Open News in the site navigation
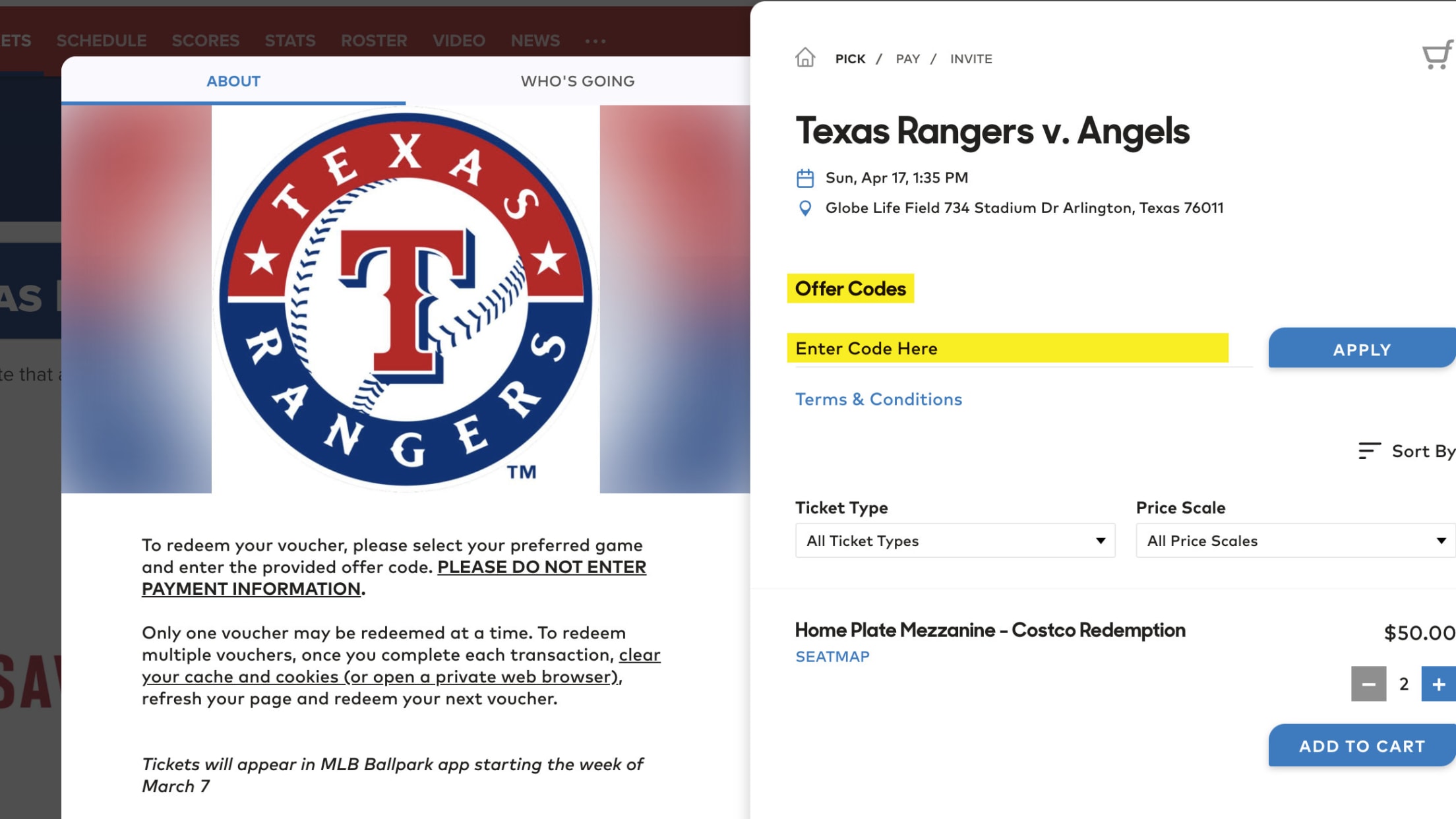The image size is (1456, 819). tap(535, 41)
